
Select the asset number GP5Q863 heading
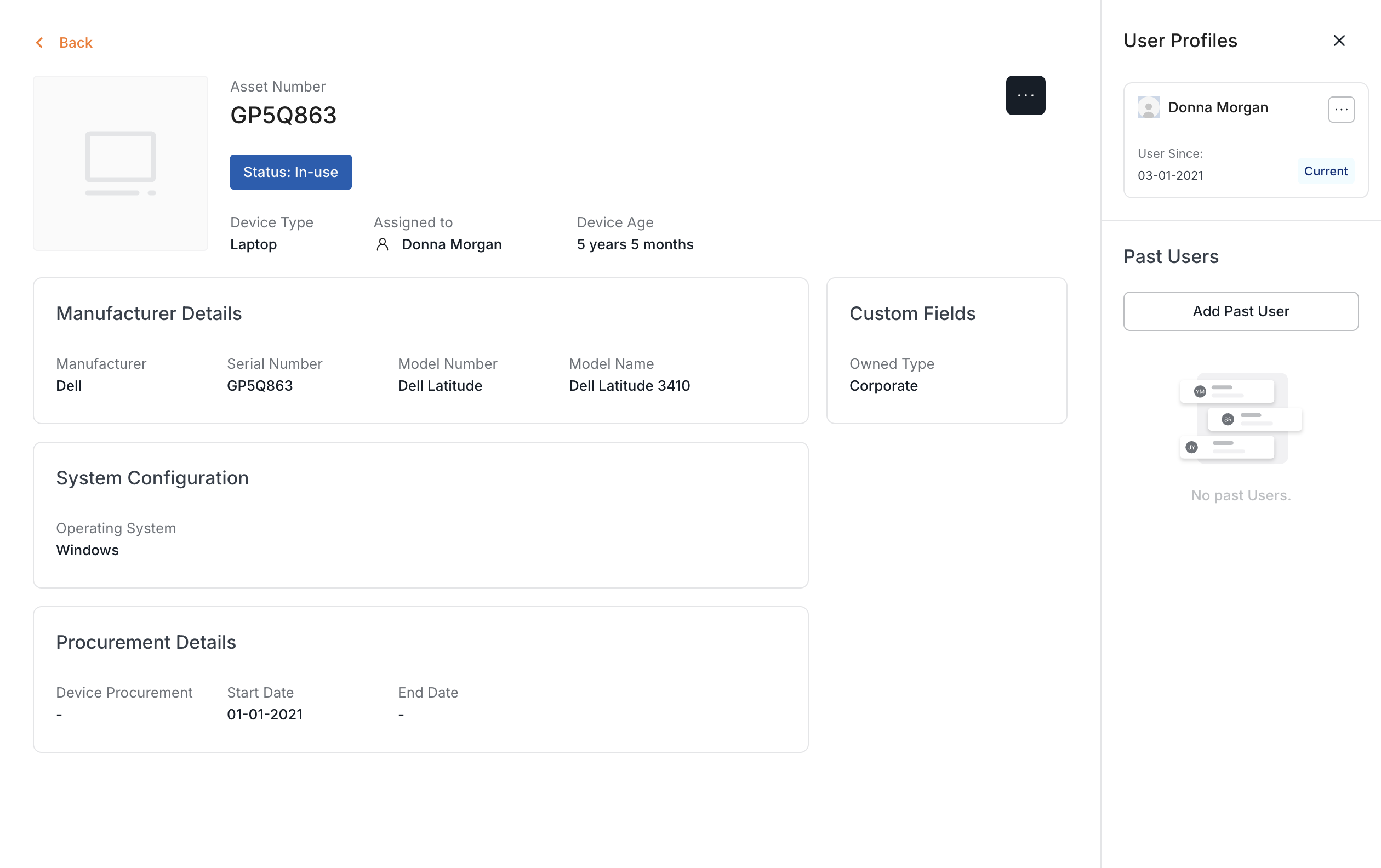283,115
